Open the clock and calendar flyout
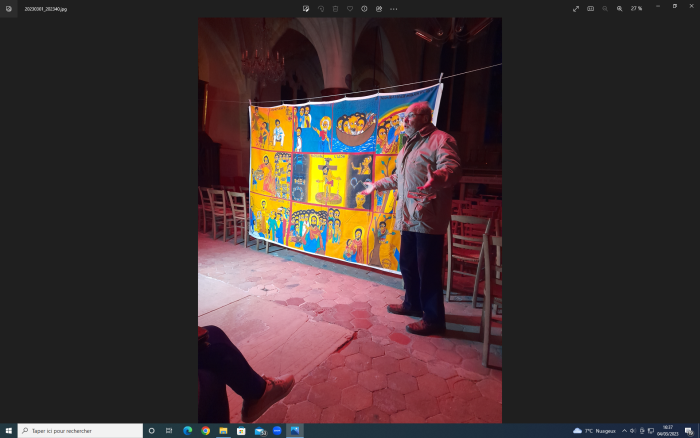Image resolution: width=700 pixels, height=438 pixels. [x=668, y=430]
